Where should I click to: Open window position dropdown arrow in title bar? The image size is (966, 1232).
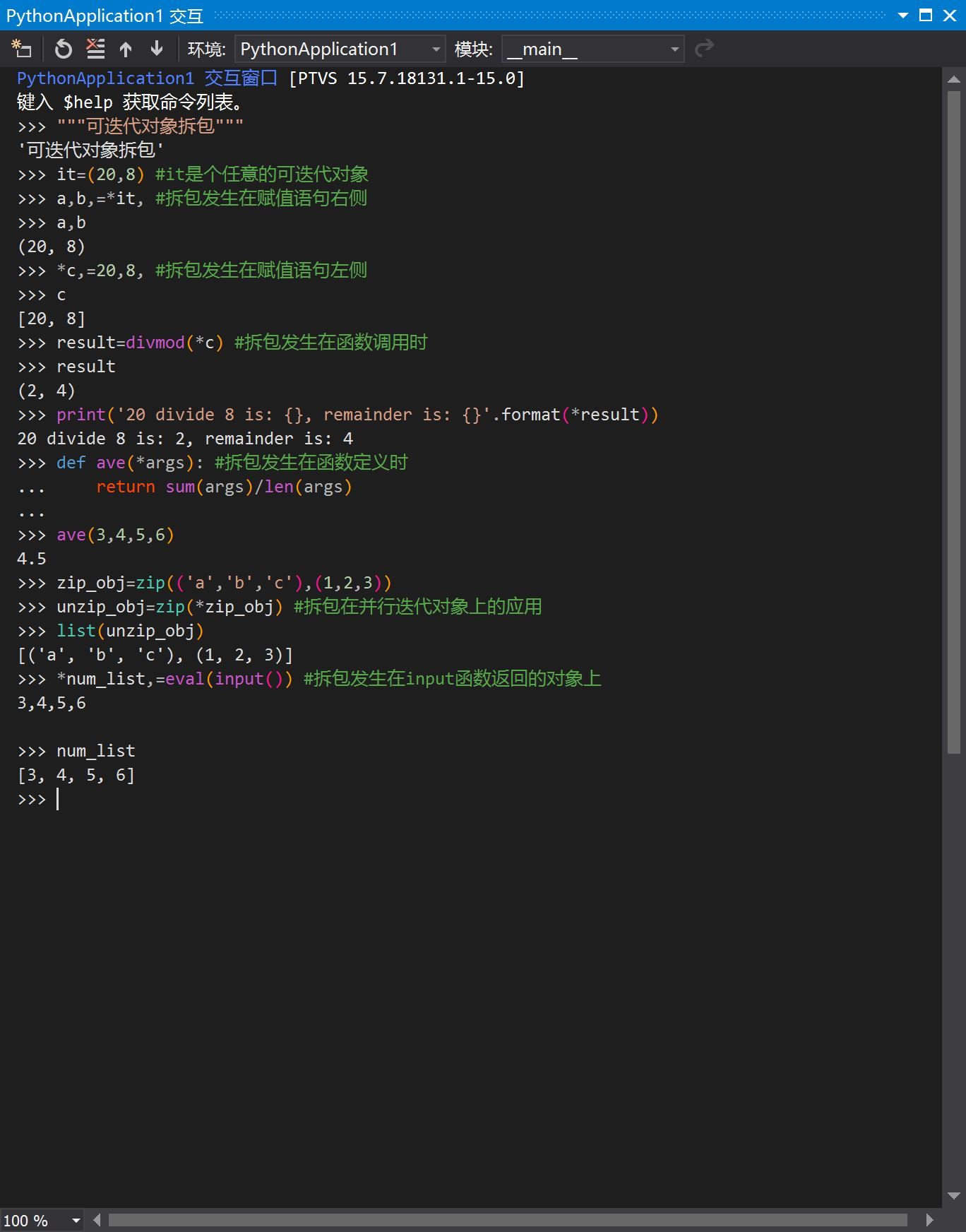(x=902, y=15)
